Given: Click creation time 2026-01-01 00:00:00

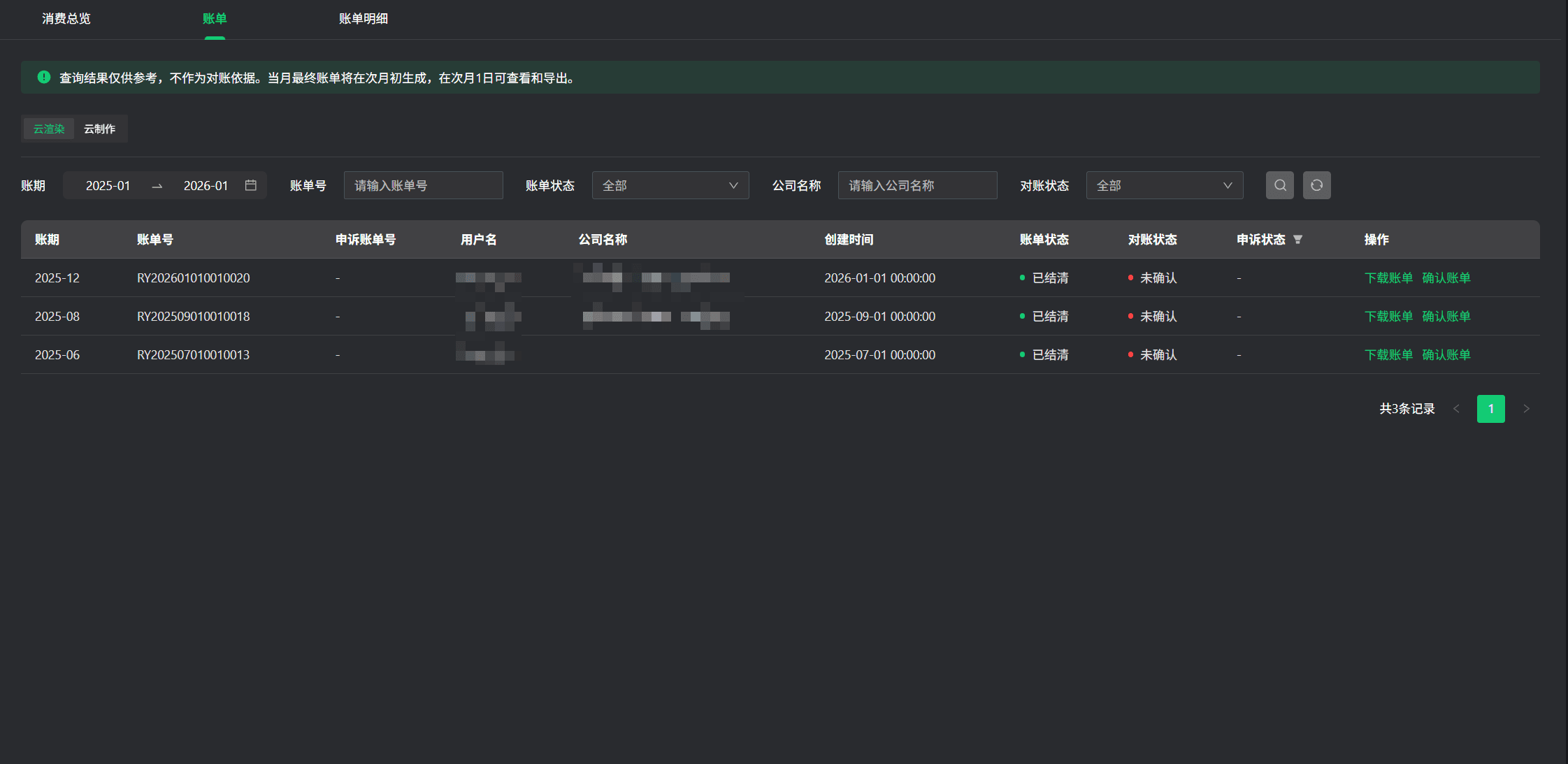Looking at the screenshot, I should [x=880, y=278].
